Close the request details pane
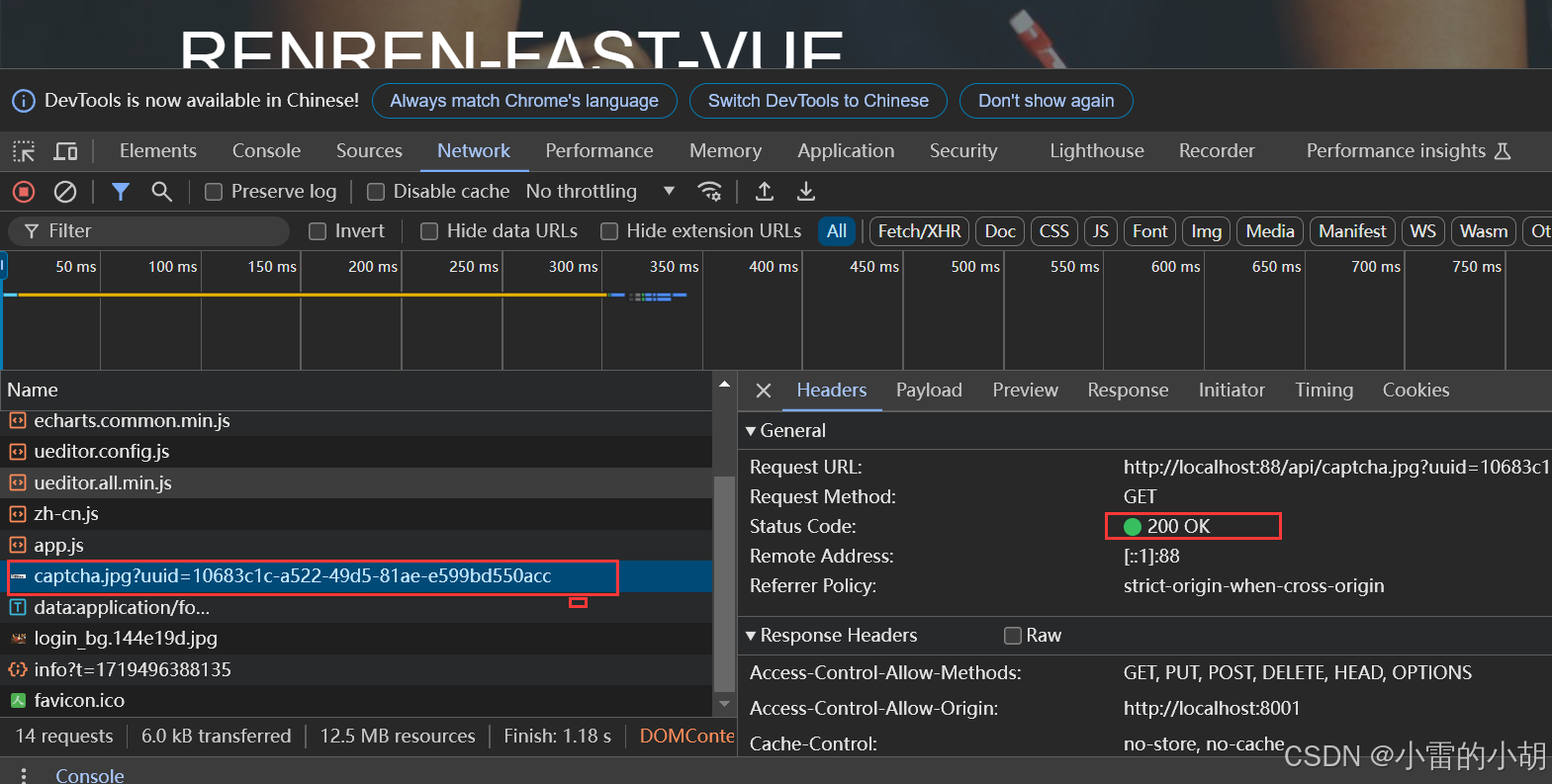 764,391
